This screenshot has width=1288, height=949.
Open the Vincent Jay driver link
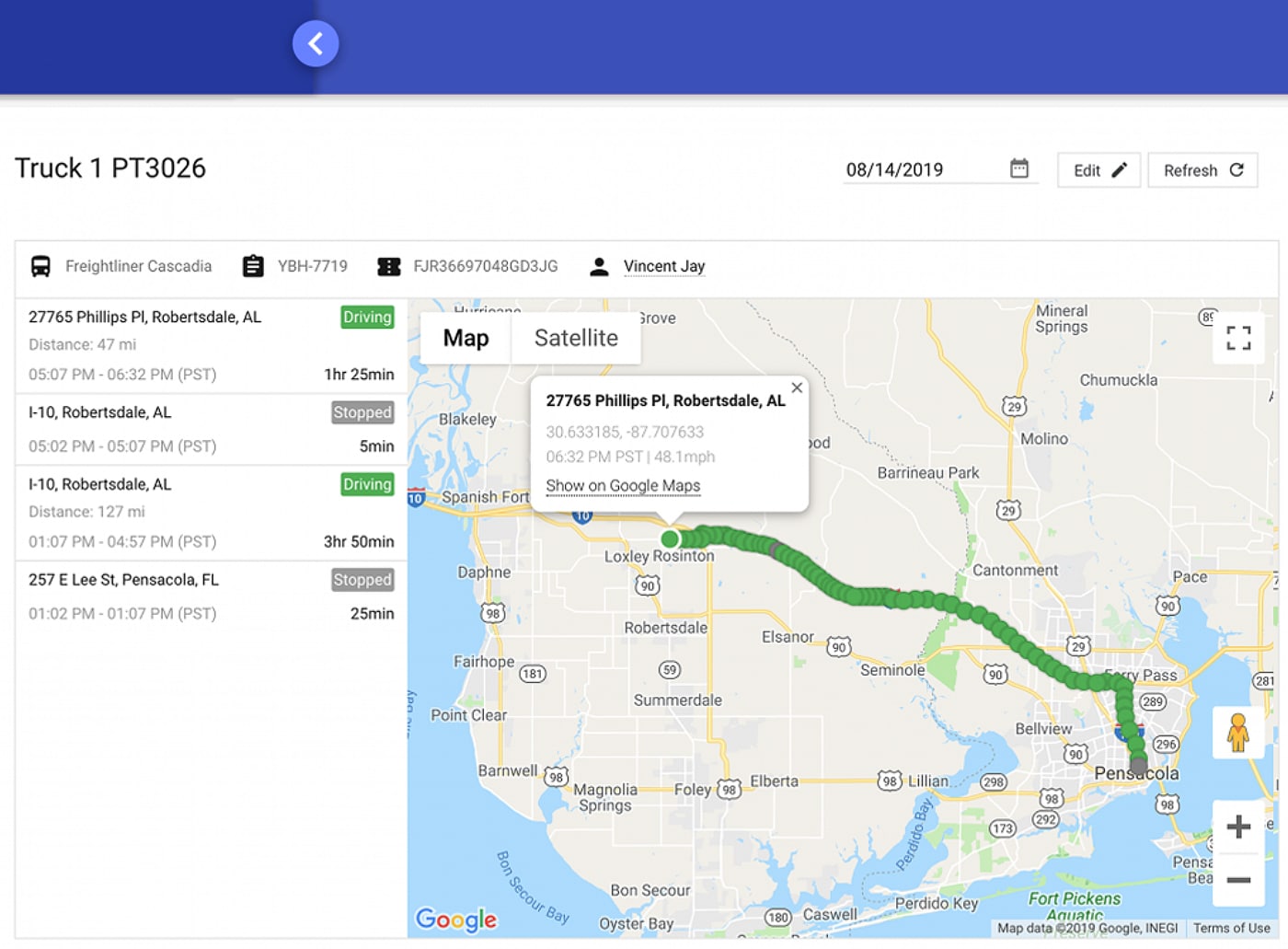664,266
